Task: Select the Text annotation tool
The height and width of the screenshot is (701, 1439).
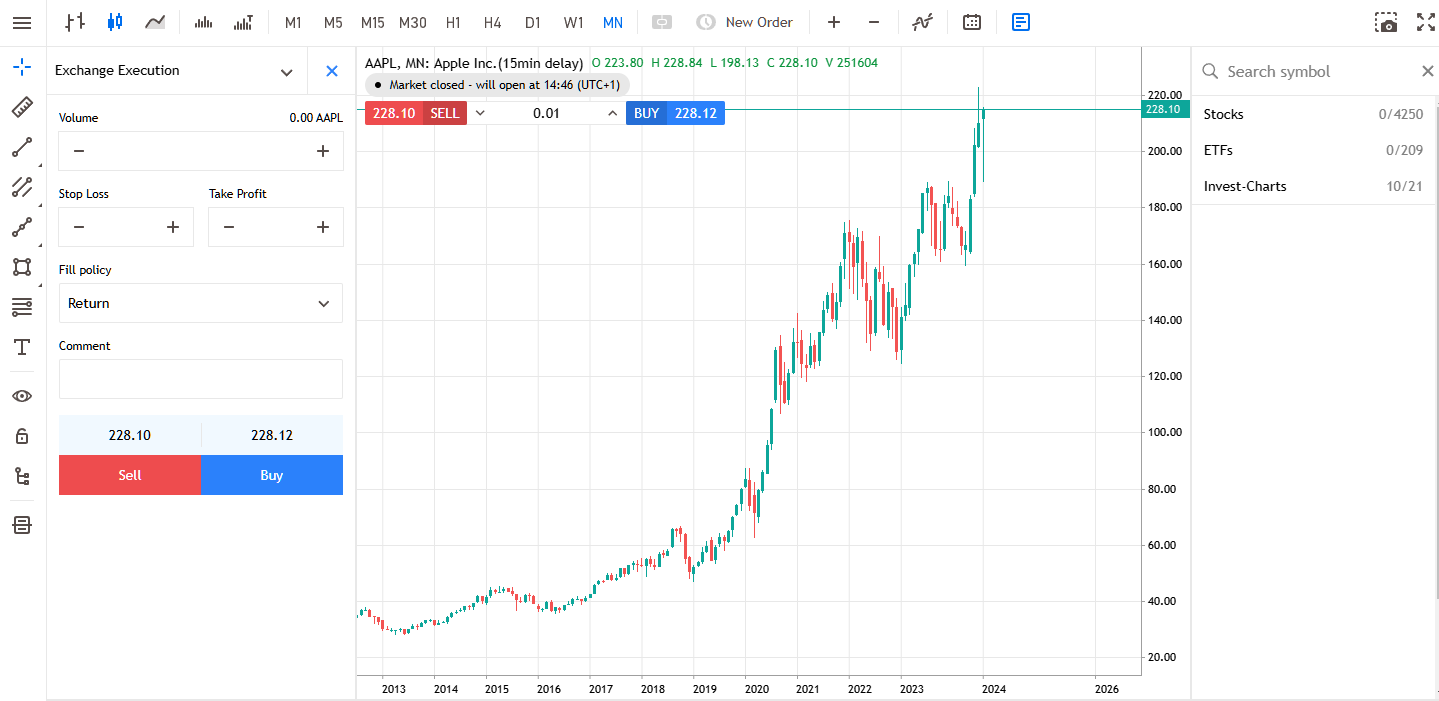Action: point(22,347)
